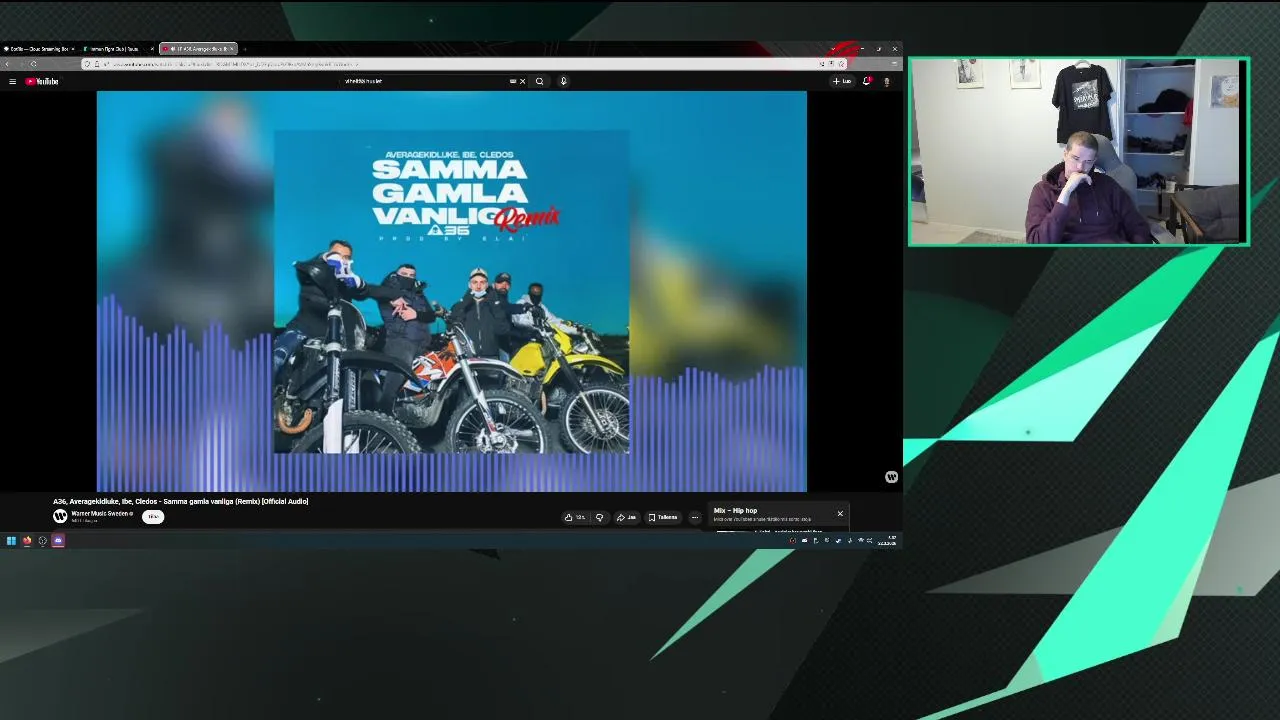The height and width of the screenshot is (720, 1280).
Task: Open a new browser tab
Action: tap(245, 49)
